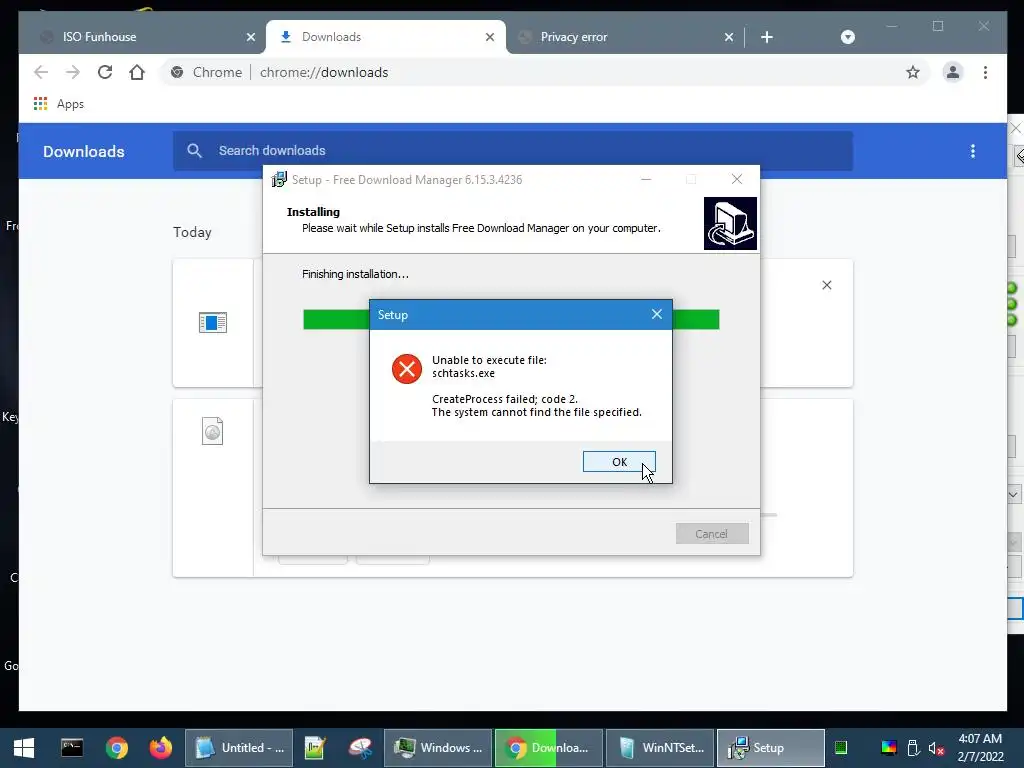
Task: Click the red error icon in dialog
Action: [406, 369]
